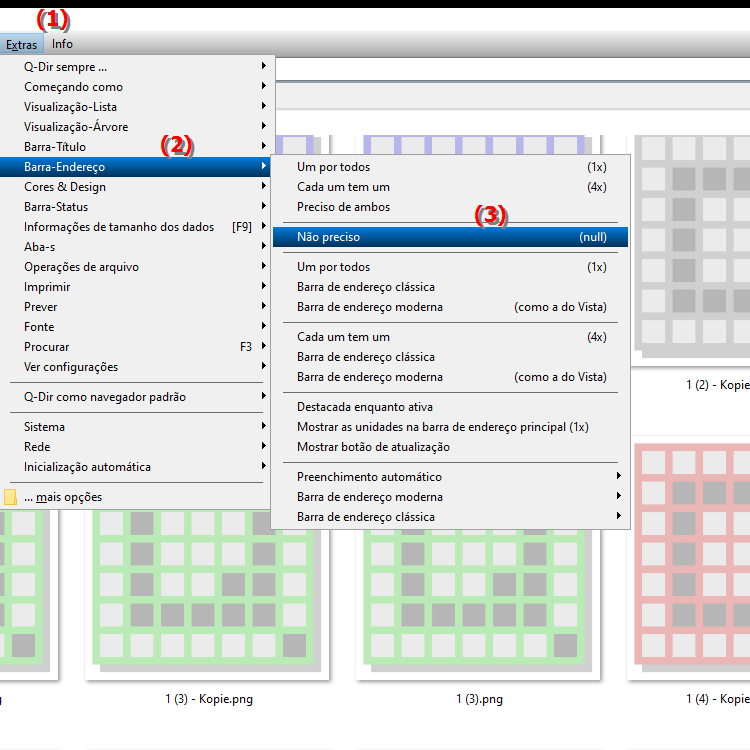This screenshot has width=750, height=750.
Task: Select the Barra-Endereço menu entry
Action: [x=135, y=167]
